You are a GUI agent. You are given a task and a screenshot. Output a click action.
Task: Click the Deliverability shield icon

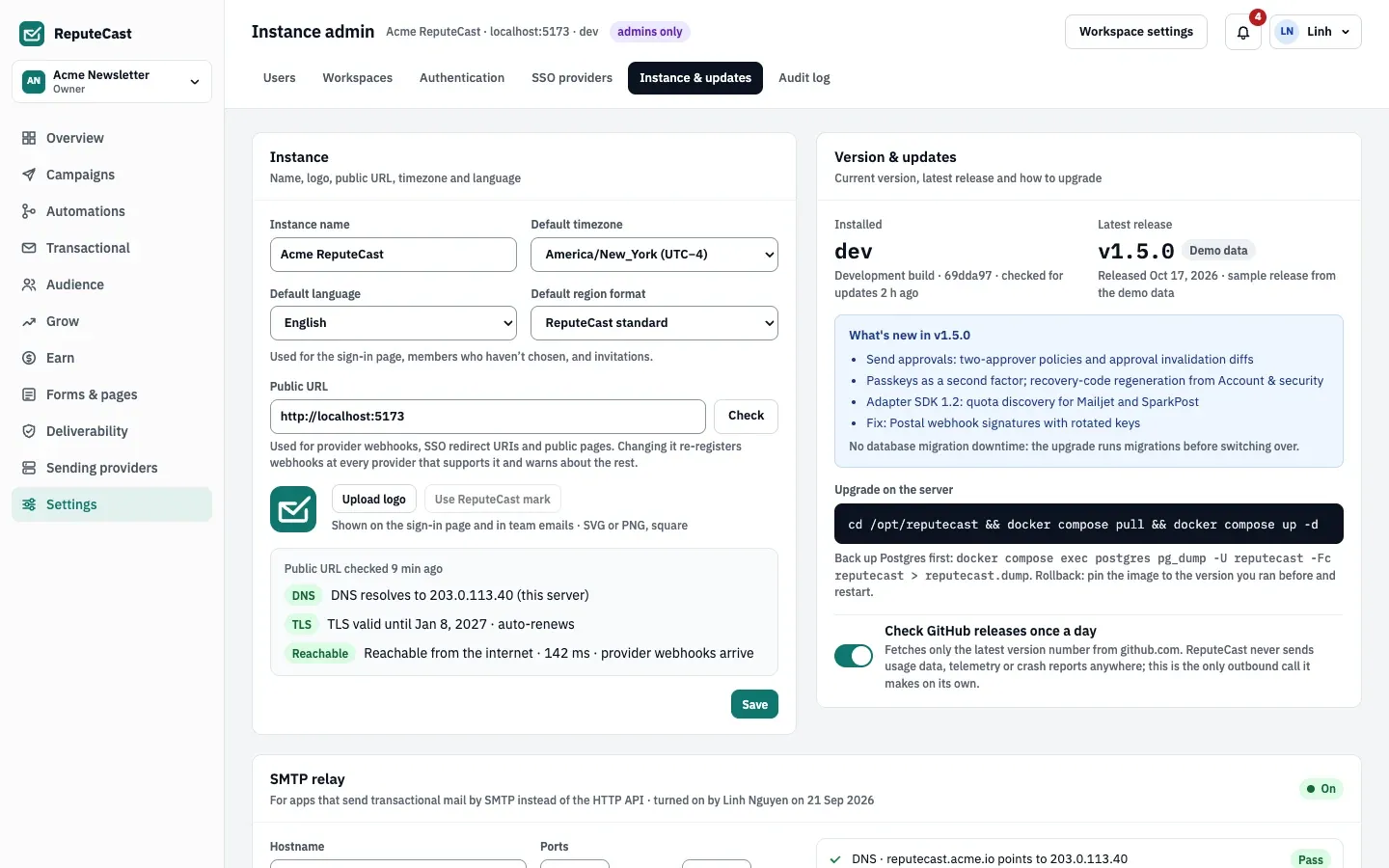[x=29, y=431]
